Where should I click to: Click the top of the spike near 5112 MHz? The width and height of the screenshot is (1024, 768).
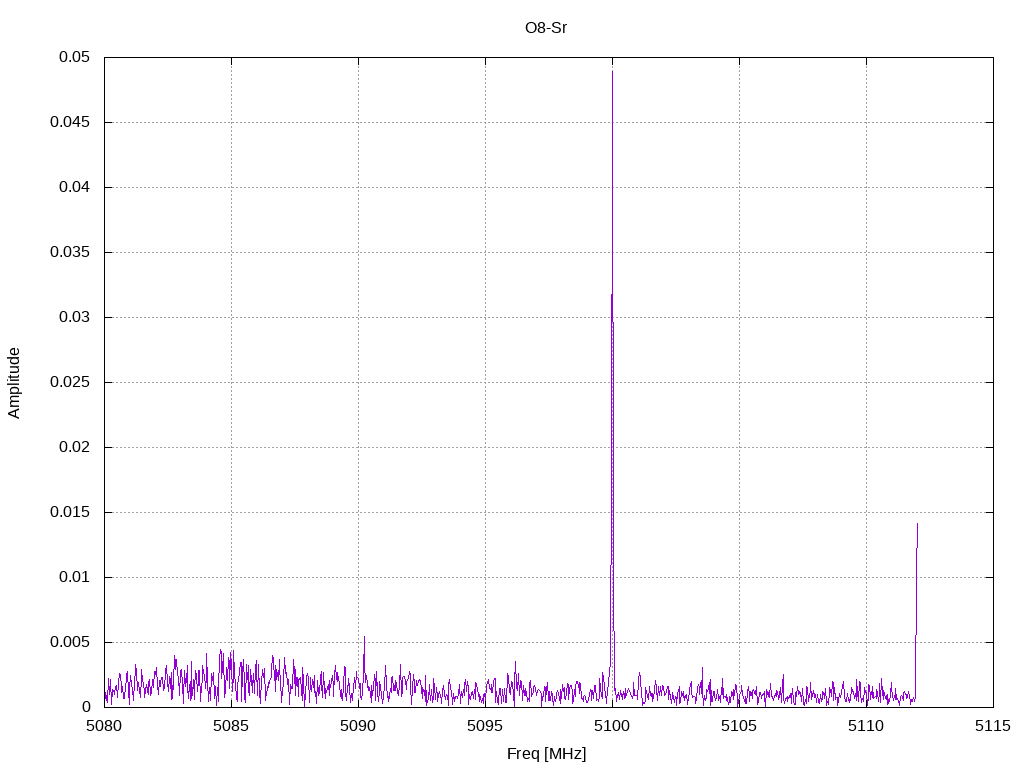(918, 524)
